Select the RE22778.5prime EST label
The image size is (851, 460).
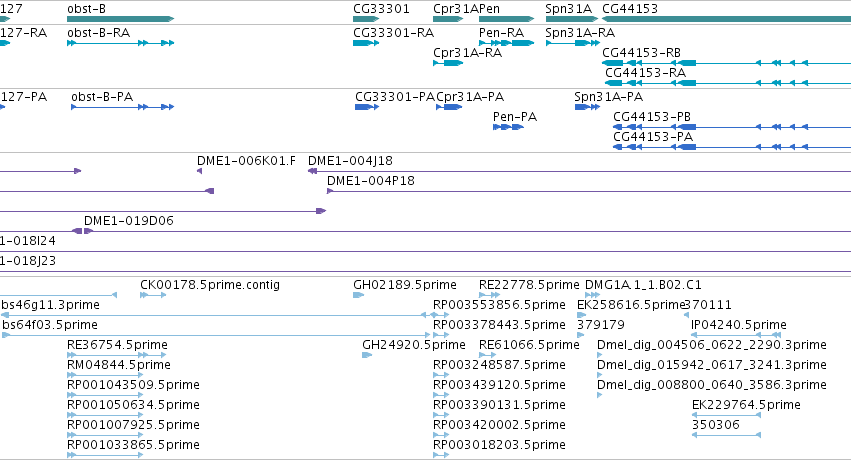coord(529,285)
